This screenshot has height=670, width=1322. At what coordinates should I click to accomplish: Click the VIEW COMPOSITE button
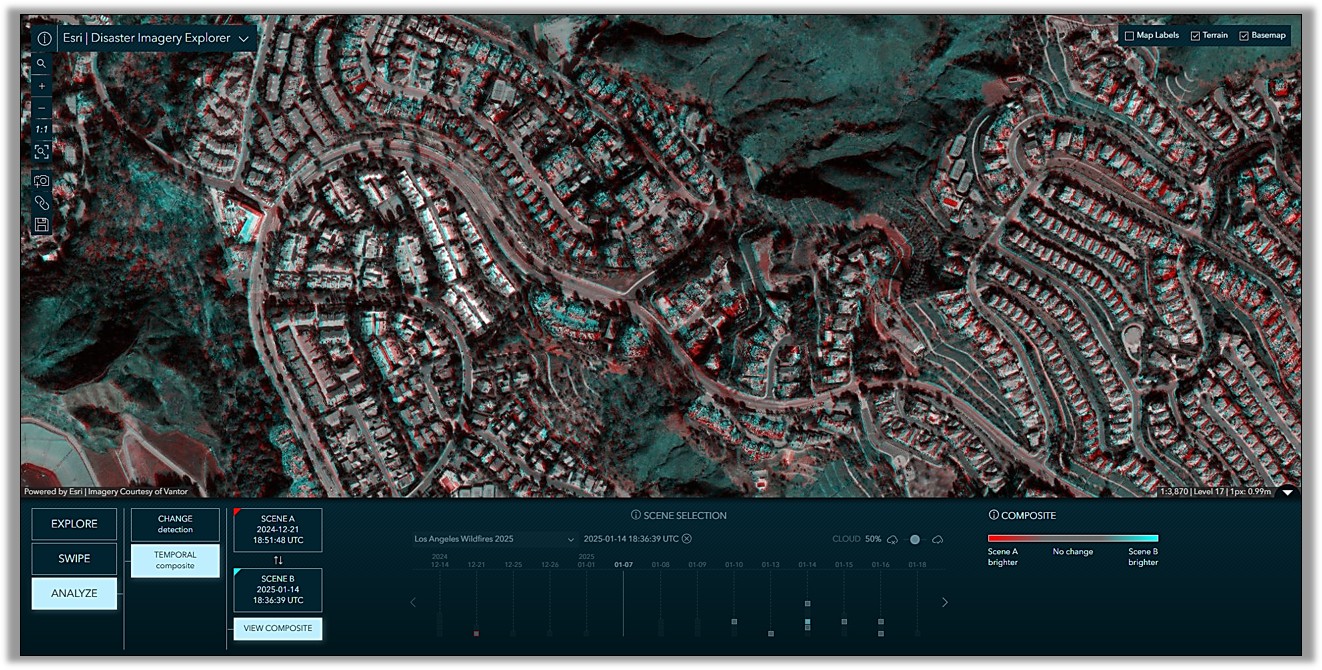[x=278, y=629]
